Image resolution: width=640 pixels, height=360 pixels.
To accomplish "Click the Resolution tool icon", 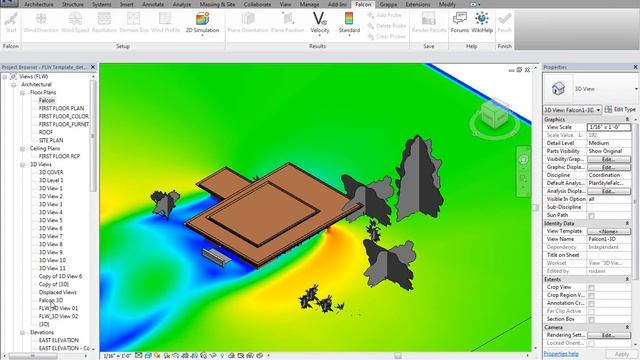I will pyautogui.click(x=104, y=19).
